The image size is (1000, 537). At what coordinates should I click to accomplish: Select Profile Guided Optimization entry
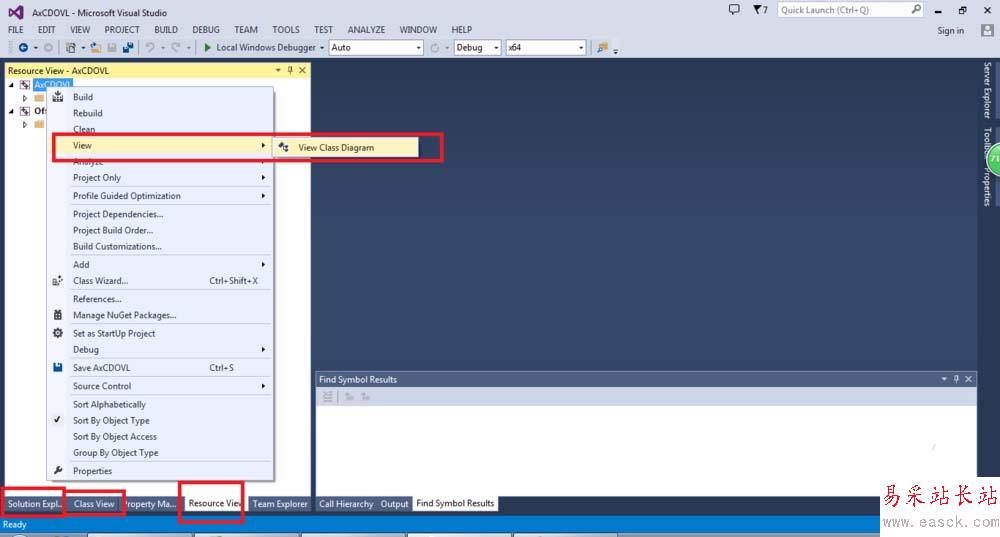[161, 196]
